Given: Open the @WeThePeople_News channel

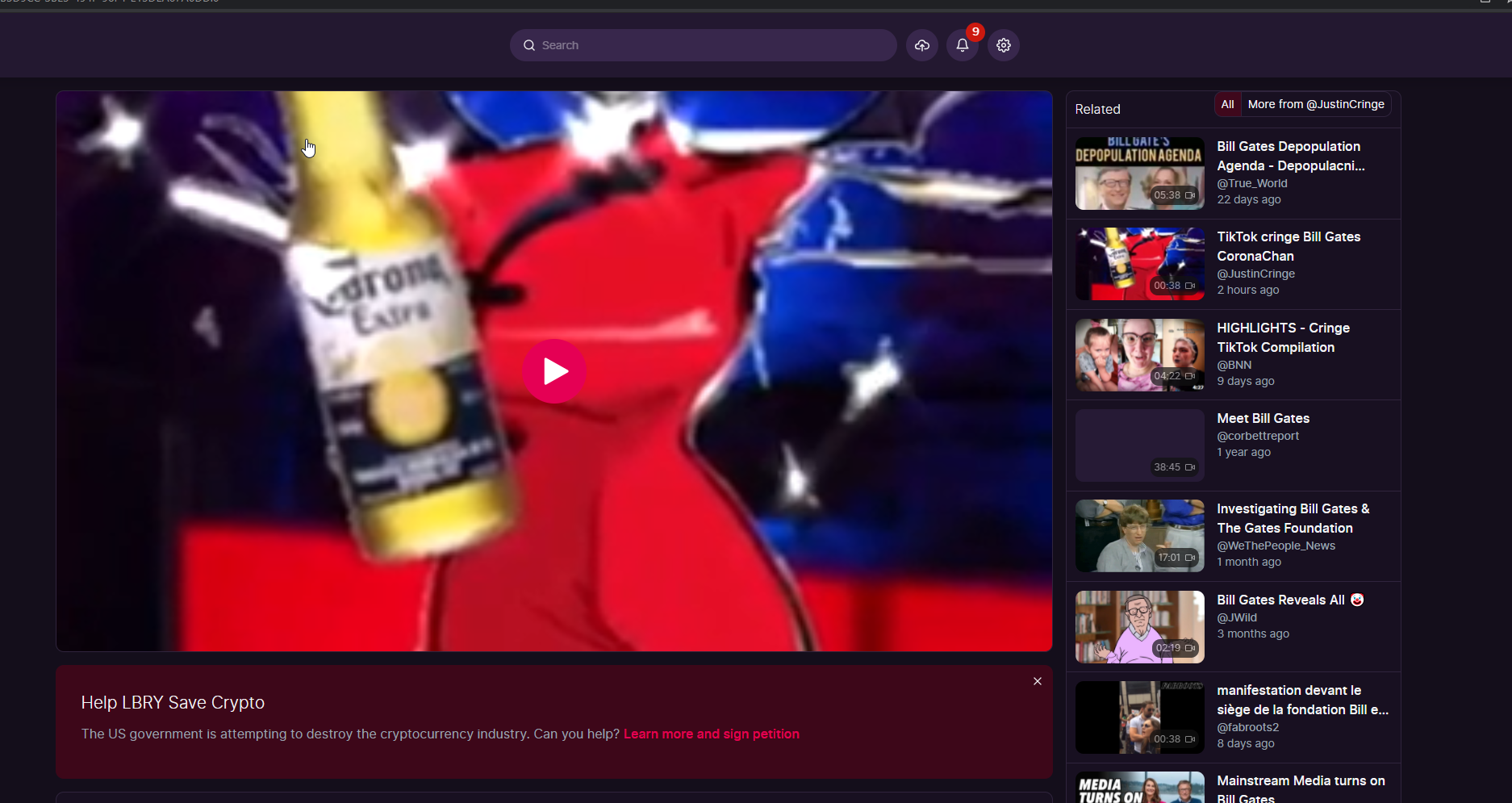Looking at the screenshot, I should point(1276,546).
